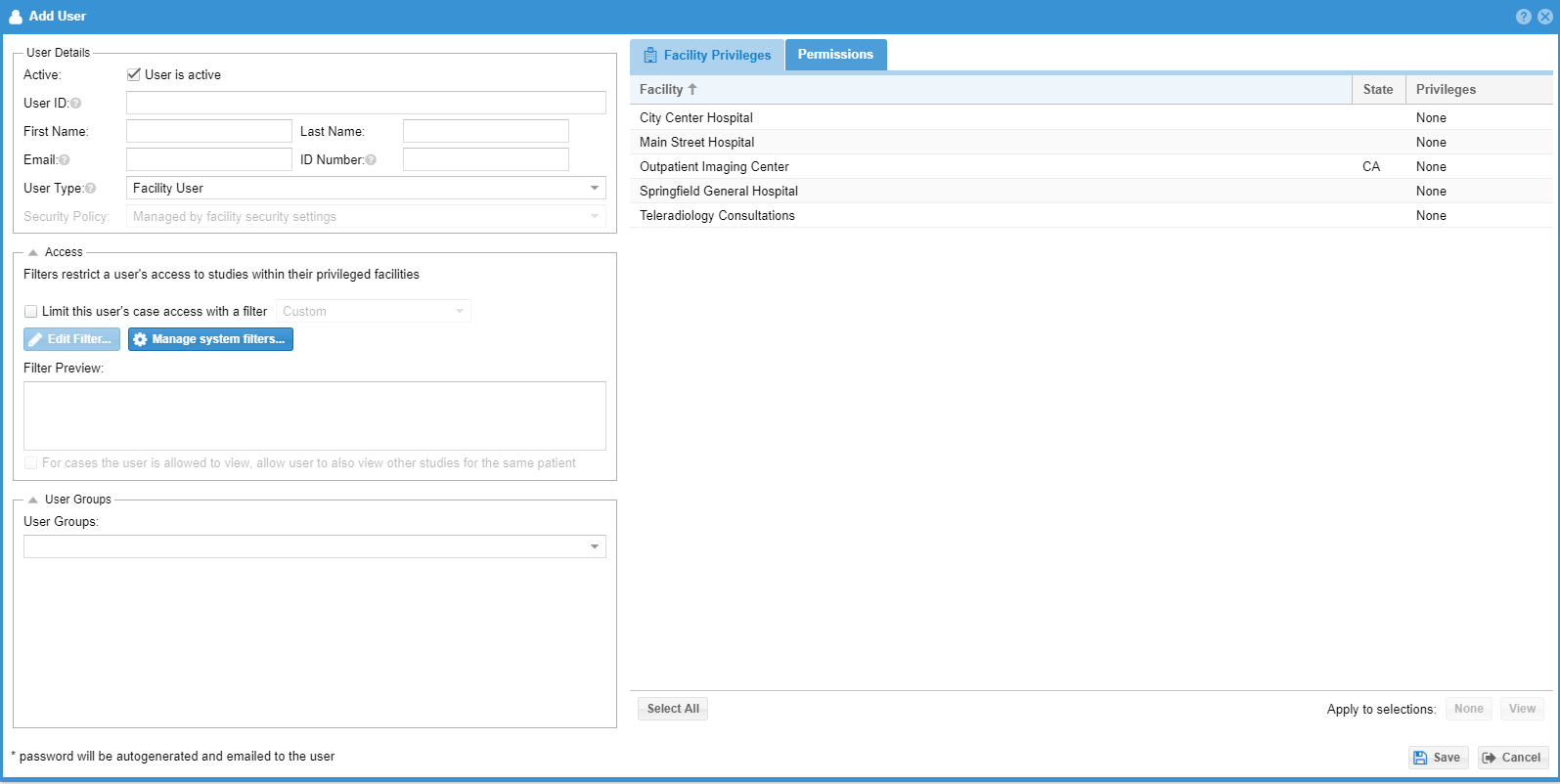Viewport: 1560px width, 784px height.
Task: Click the User ID help icon
Action: (76, 104)
